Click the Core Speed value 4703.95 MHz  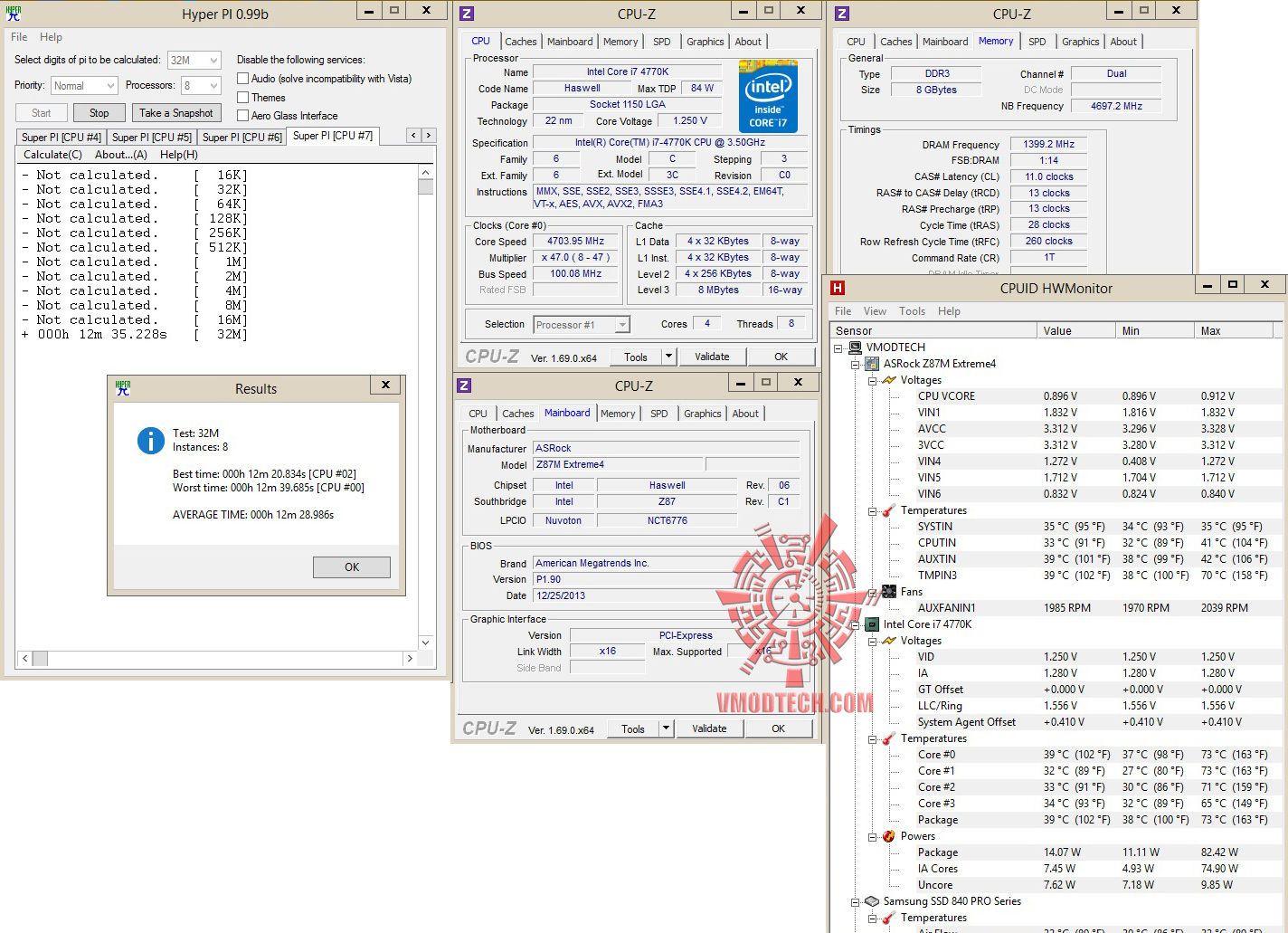pyautogui.click(x=575, y=242)
